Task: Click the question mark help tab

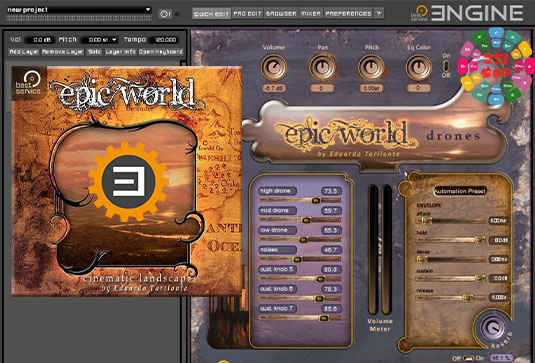Action: (378, 14)
